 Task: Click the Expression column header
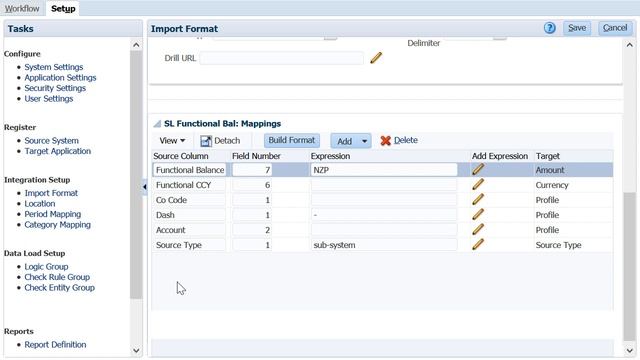tap(330, 156)
